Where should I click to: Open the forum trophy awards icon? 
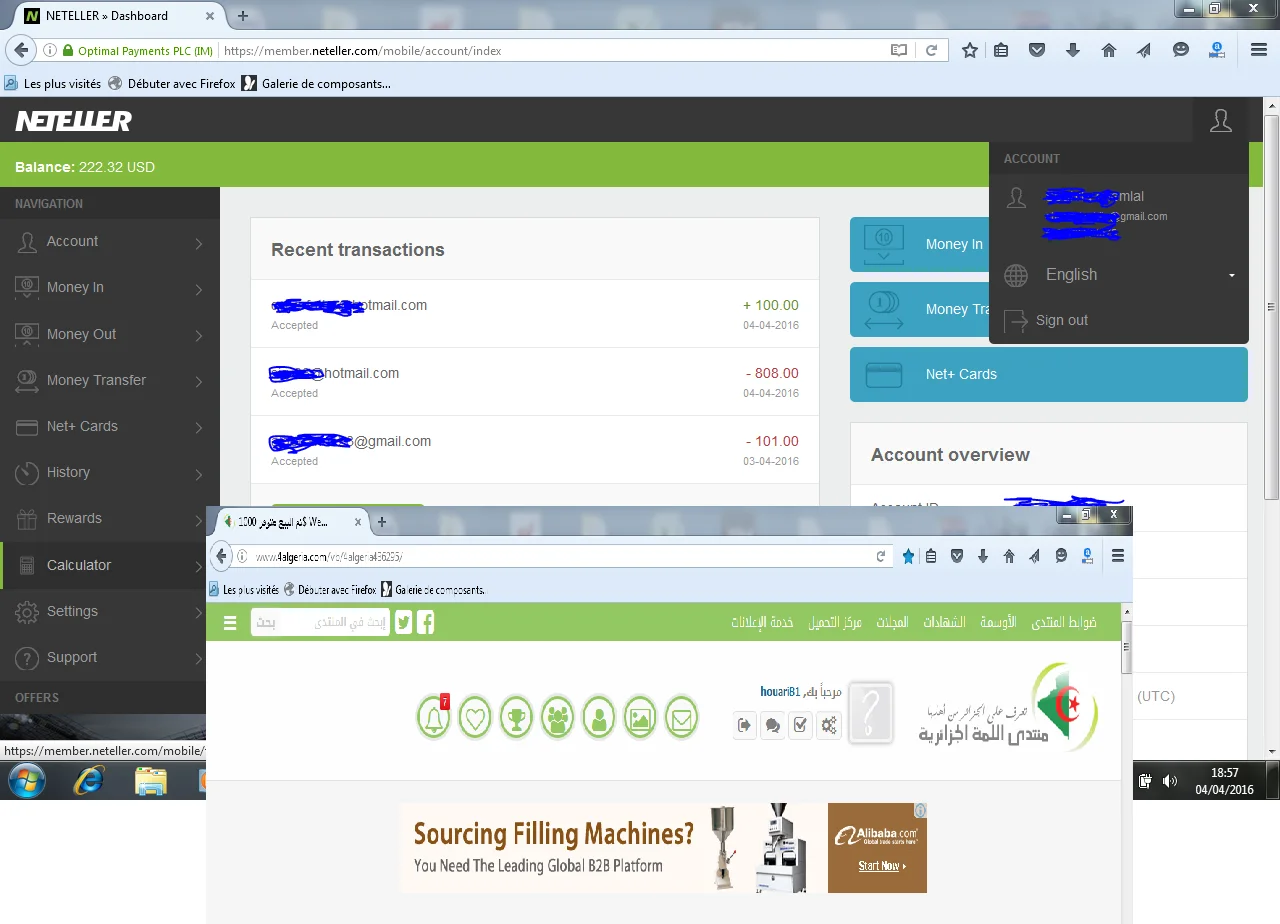[x=516, y=717]
